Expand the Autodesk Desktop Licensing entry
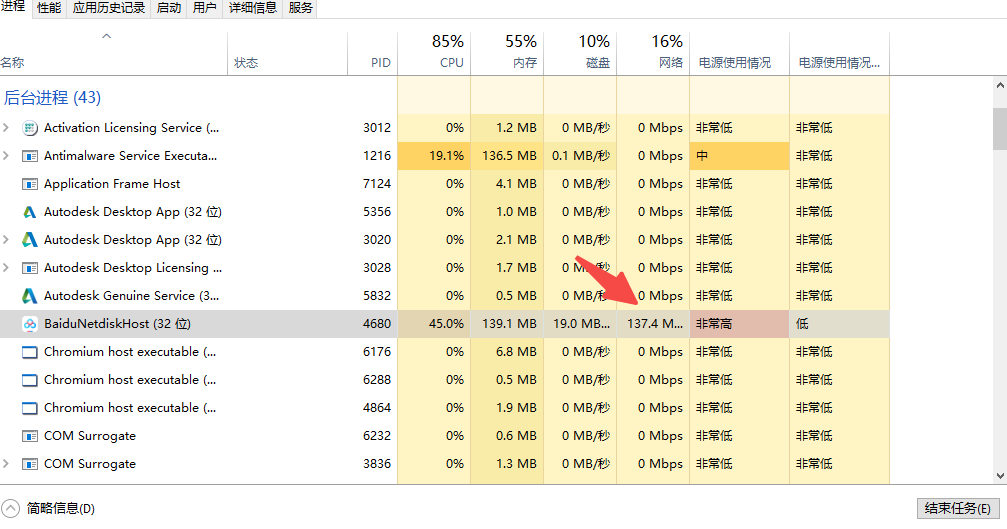This screenshot has height=529, width=1007. (7, 268)
